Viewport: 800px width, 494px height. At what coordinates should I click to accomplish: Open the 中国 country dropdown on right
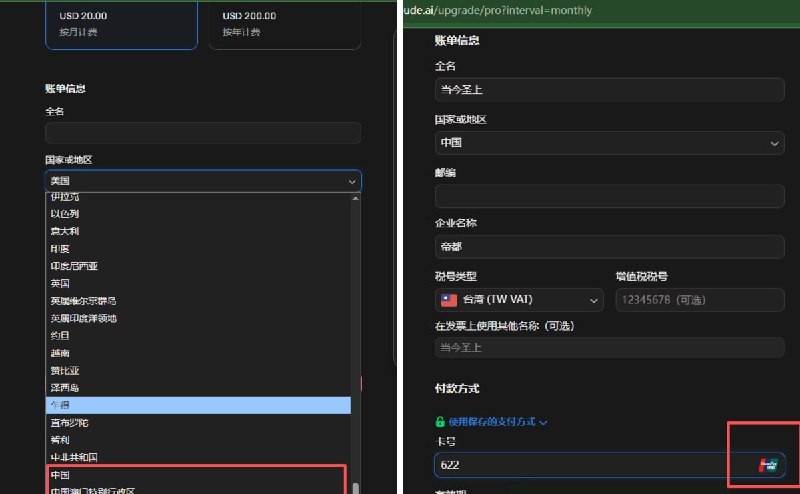point(609,143)
